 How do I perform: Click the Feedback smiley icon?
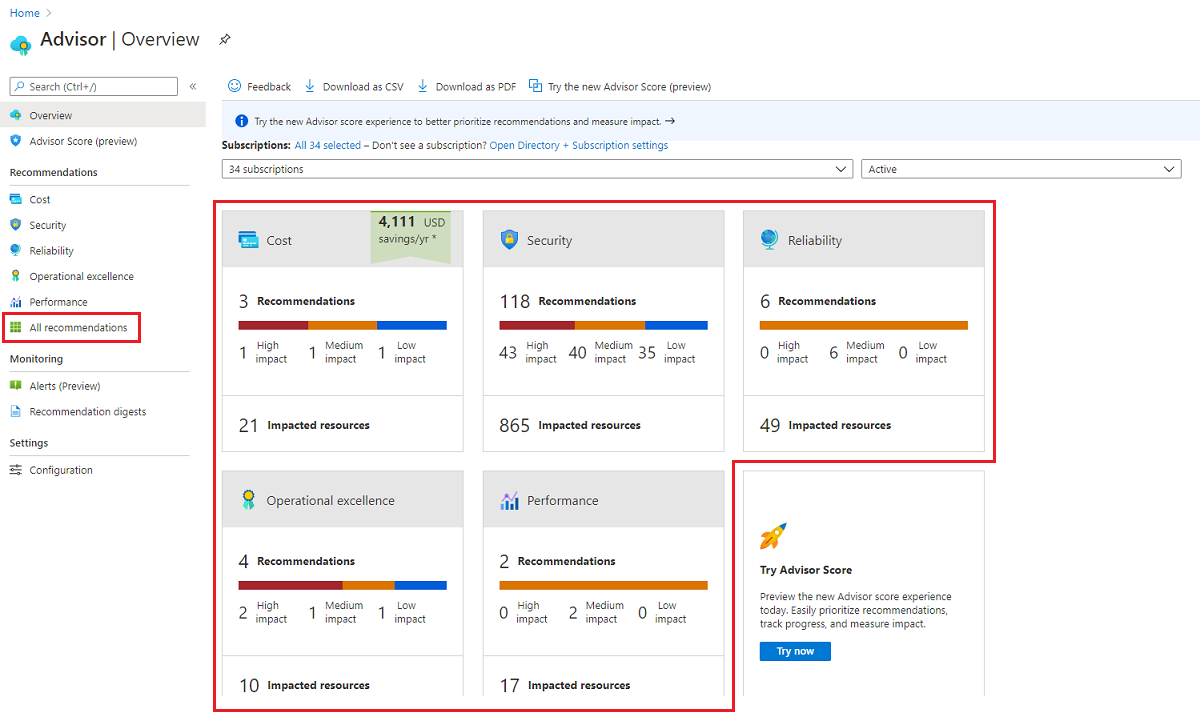[234, 86]
